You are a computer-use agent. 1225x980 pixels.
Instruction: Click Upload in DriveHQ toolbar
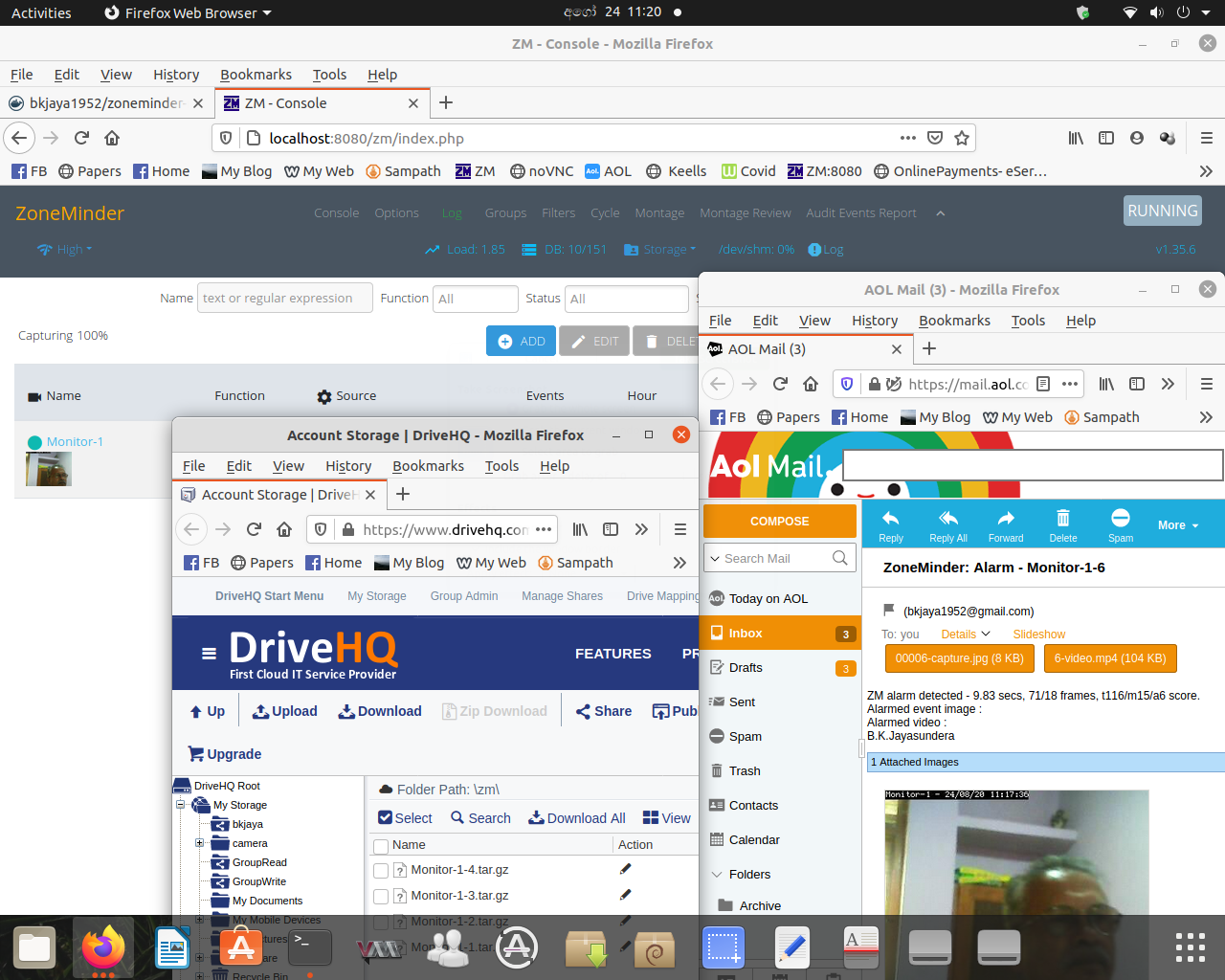coord(285,711)
